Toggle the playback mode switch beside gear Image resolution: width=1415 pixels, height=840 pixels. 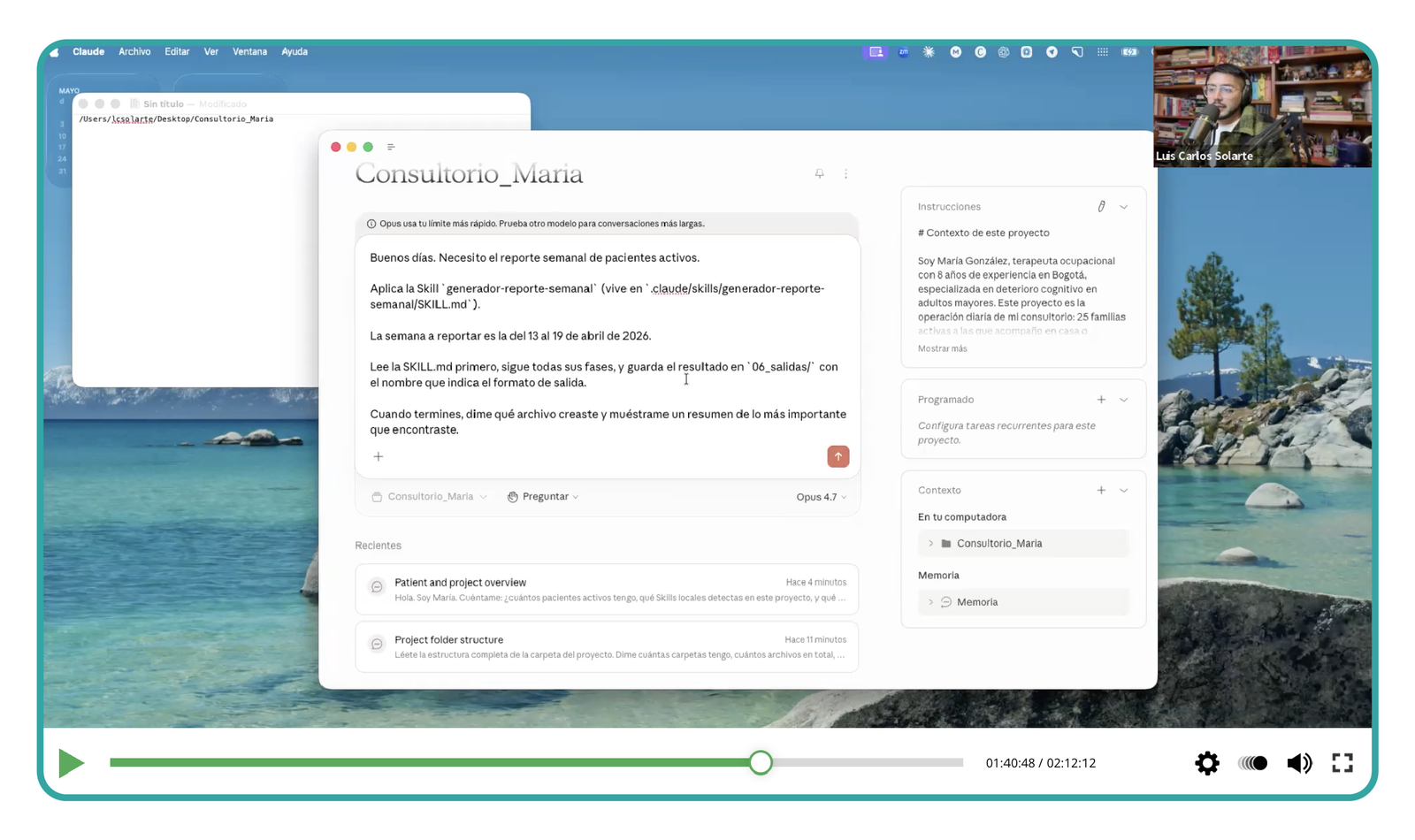coord(1252,763)
